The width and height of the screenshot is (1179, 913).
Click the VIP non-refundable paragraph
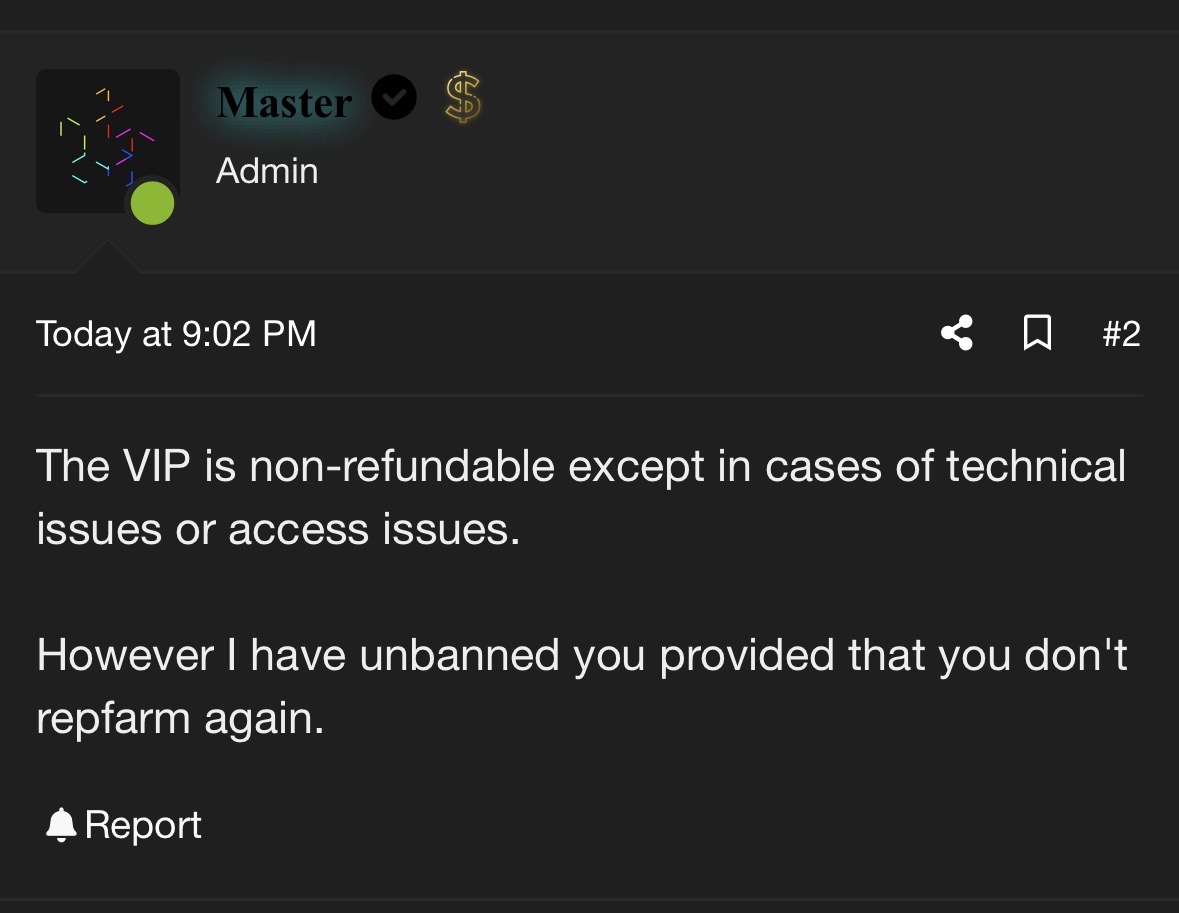pyautogui.click(x=581, y=497)
